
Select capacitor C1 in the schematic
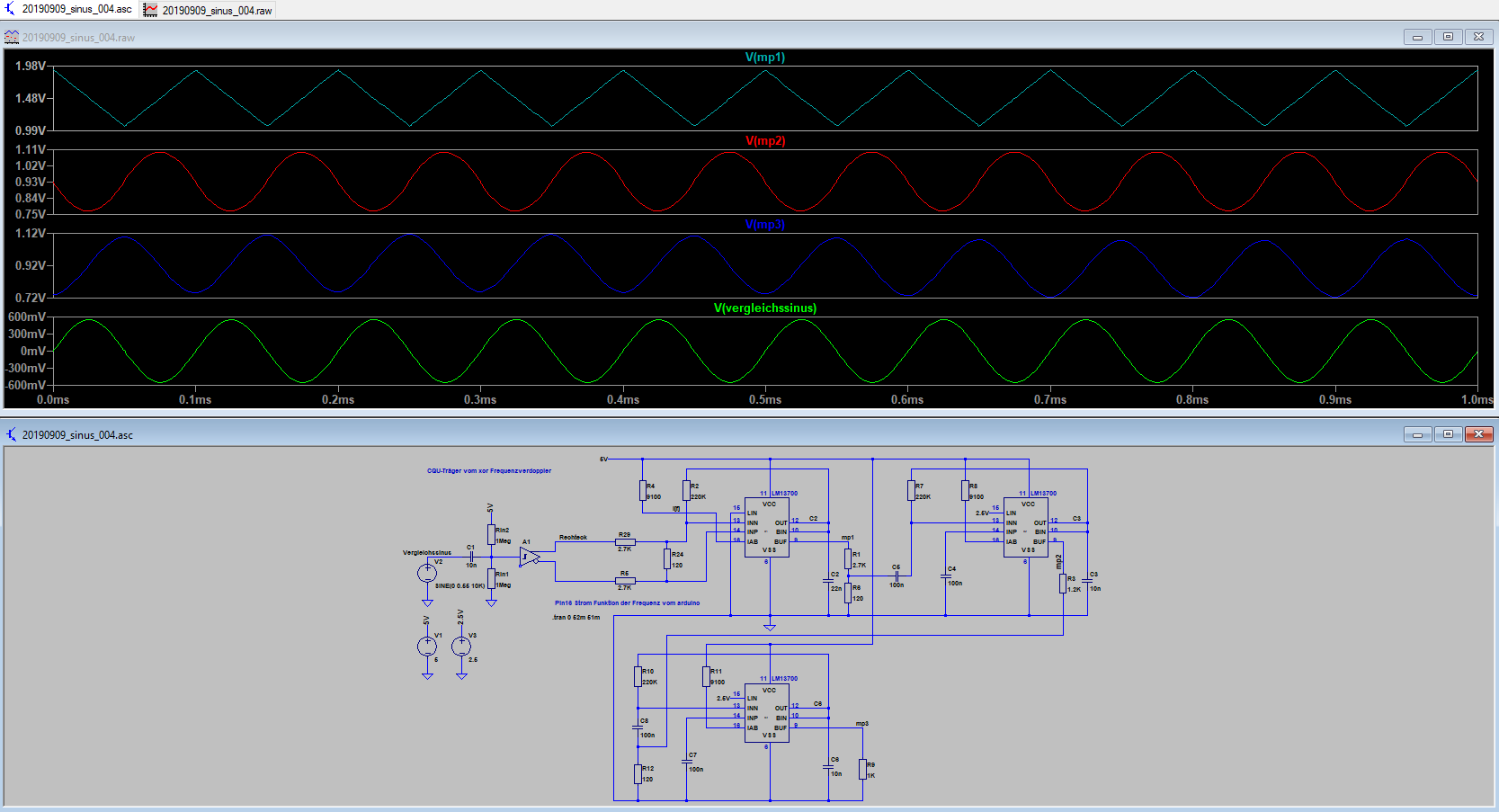[x=470, y=558]
